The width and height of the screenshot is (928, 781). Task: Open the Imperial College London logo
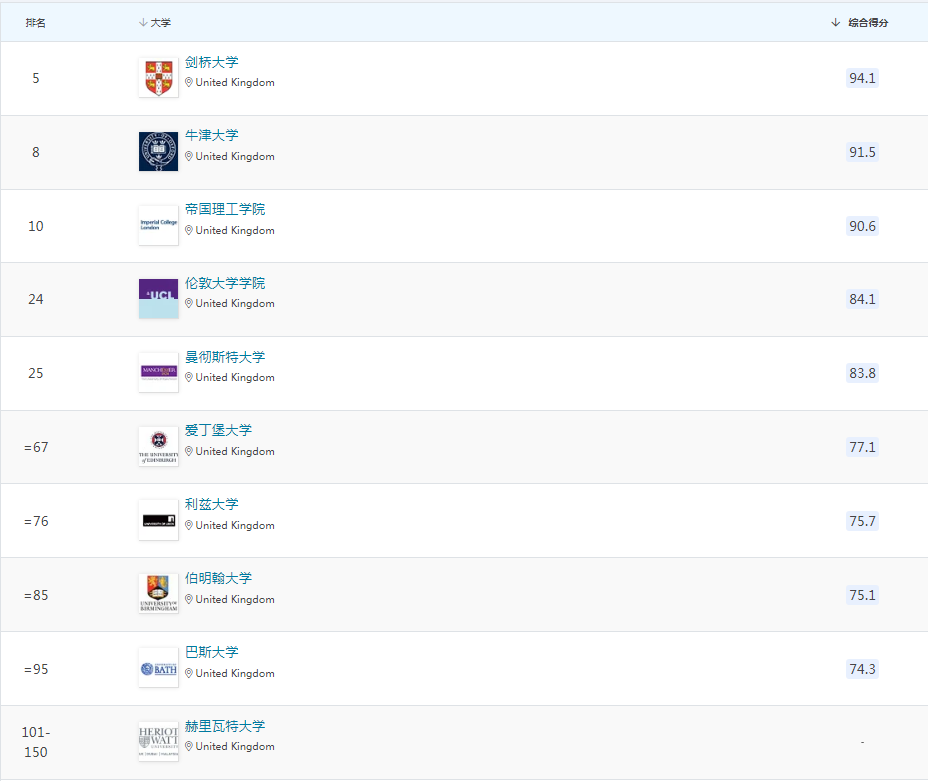click(158, 226)
